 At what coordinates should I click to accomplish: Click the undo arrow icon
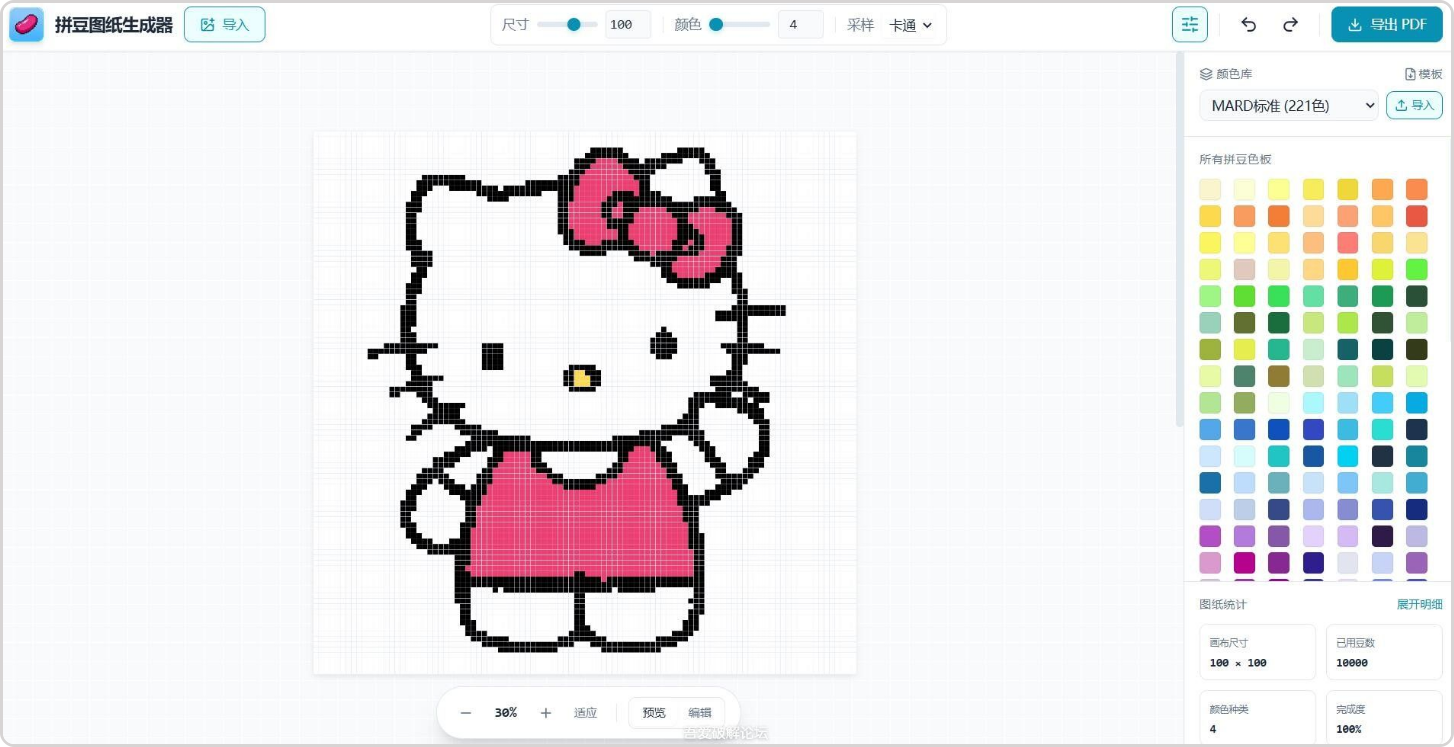[1248, 25]
